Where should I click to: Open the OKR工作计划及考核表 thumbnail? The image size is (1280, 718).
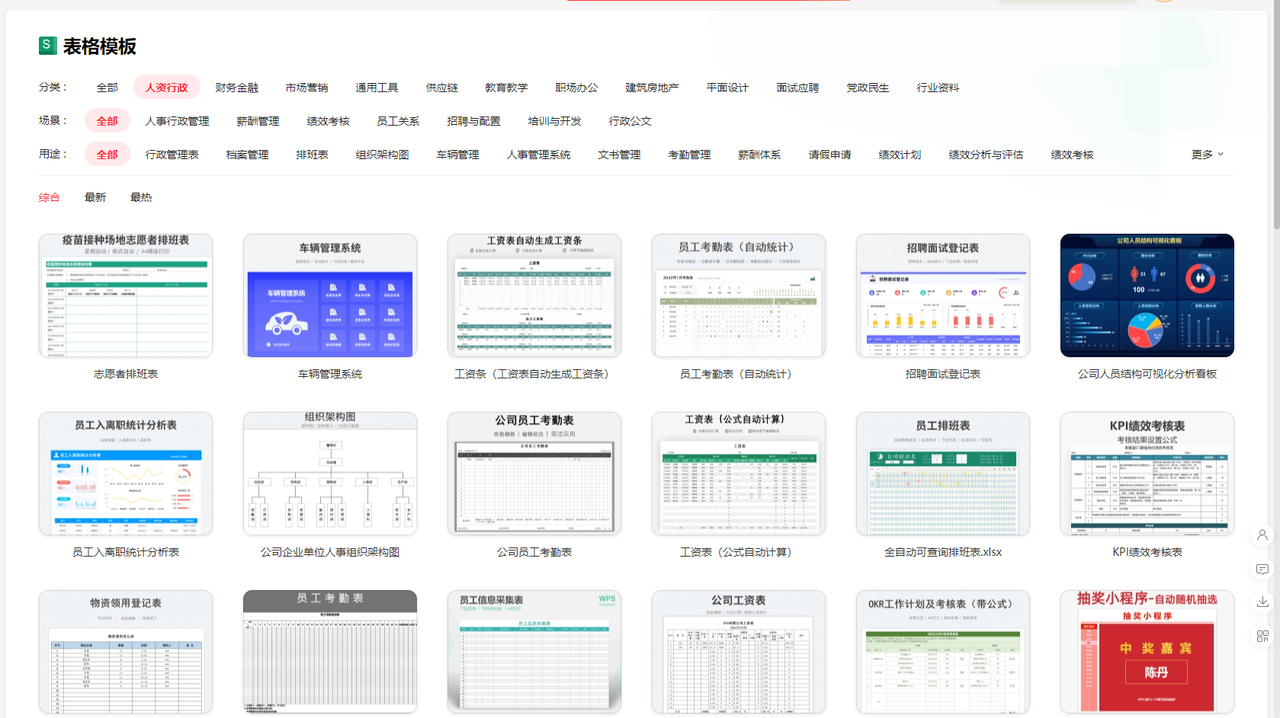943,651
